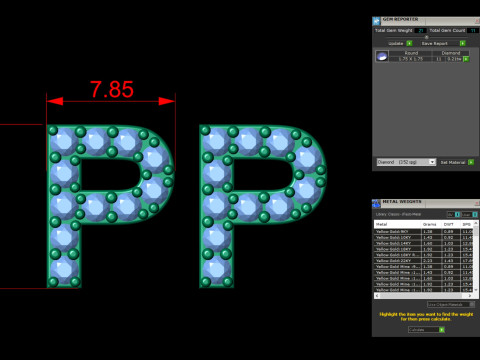The image size is (480, 360).
Task: Click the Grams column header
Action: pyautogui.click(x=431, y=224)
